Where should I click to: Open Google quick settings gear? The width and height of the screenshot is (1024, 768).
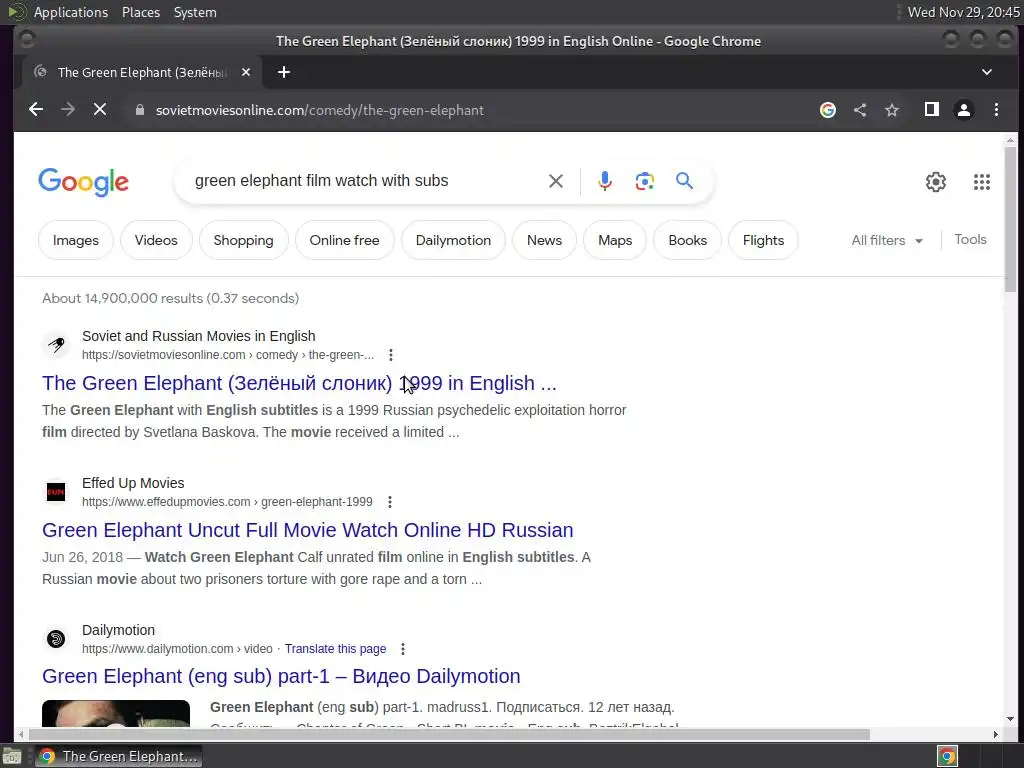[935, 182]
